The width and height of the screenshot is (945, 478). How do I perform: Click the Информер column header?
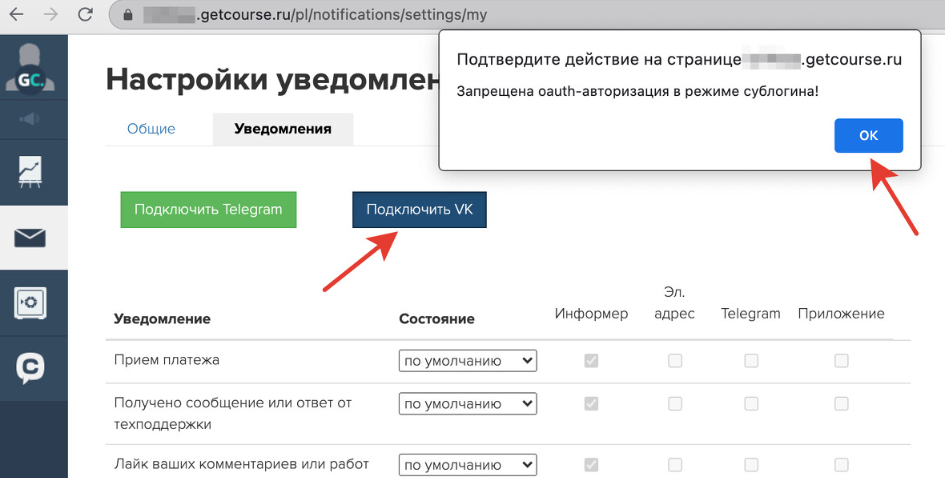coord(591,313)
